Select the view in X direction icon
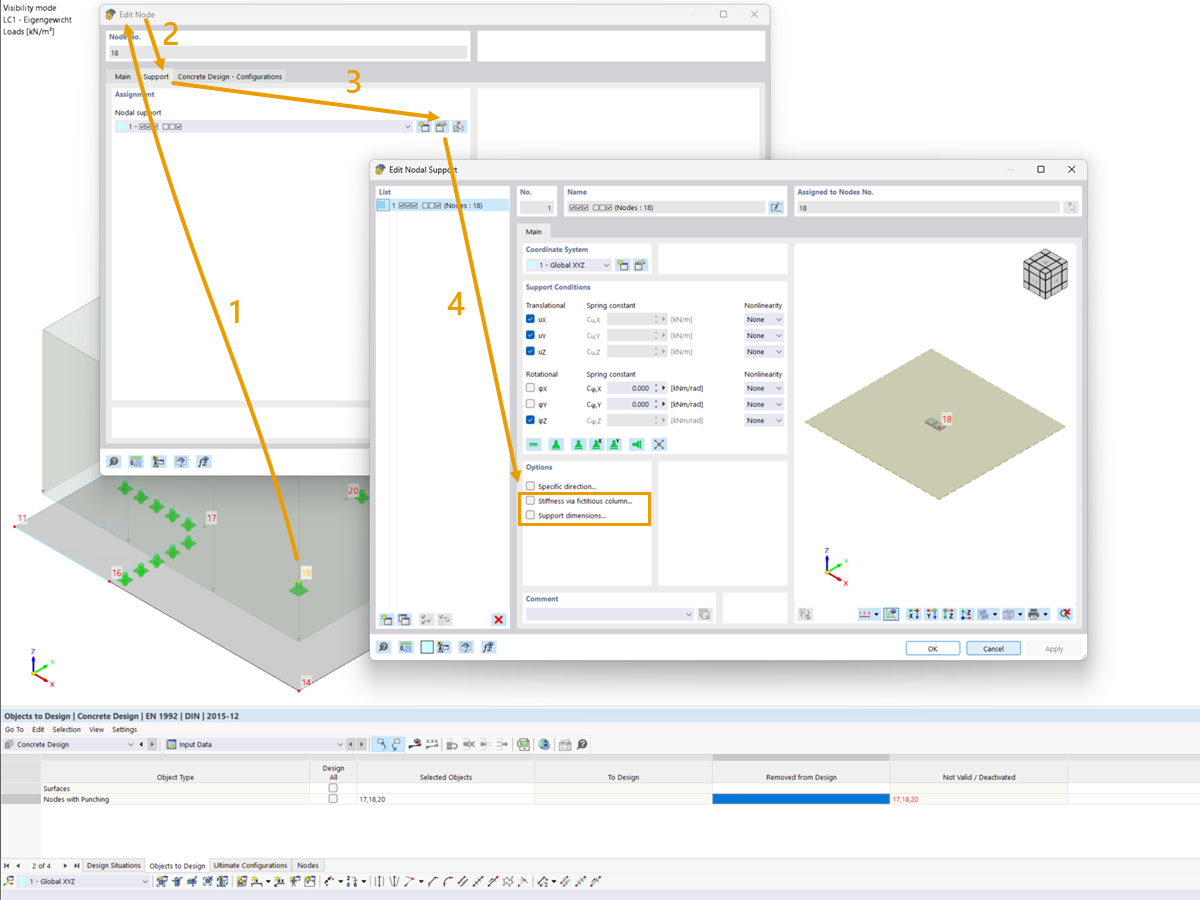The image size is (1200, 900). coord(912,613)
